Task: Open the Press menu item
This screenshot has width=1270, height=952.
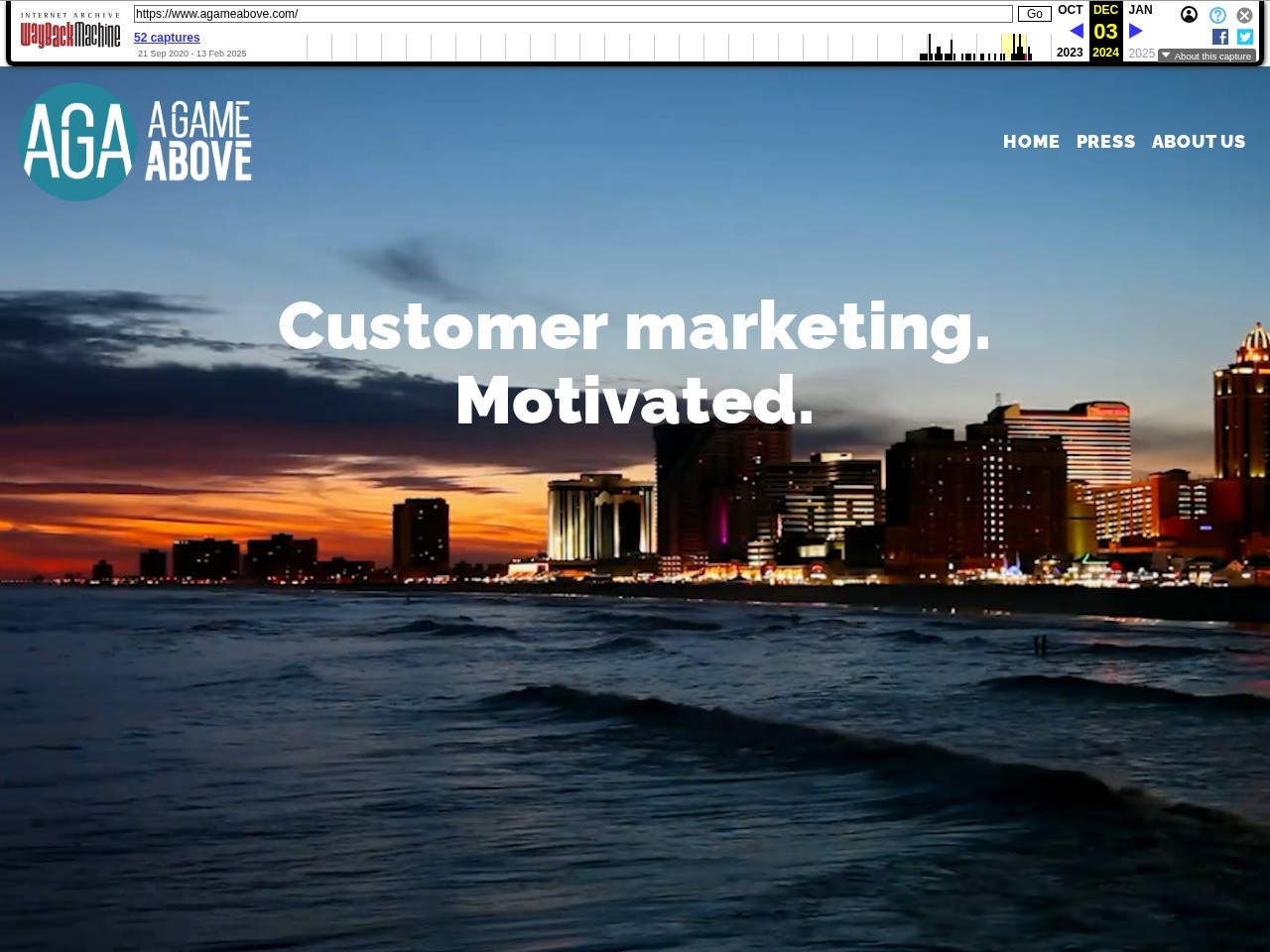Action: (x=1105, y=142)
